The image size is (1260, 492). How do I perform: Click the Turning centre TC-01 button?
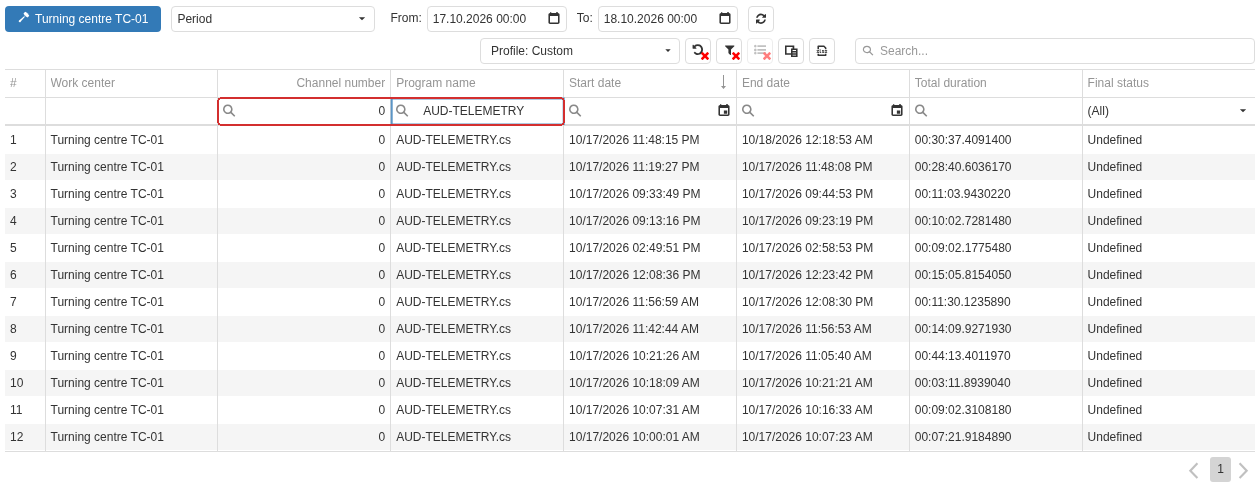[83, 19]
